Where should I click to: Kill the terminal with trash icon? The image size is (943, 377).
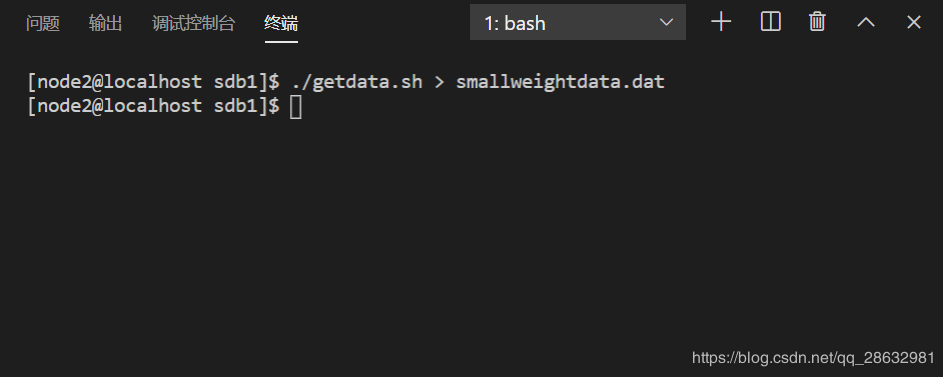(x=817, y=22)
